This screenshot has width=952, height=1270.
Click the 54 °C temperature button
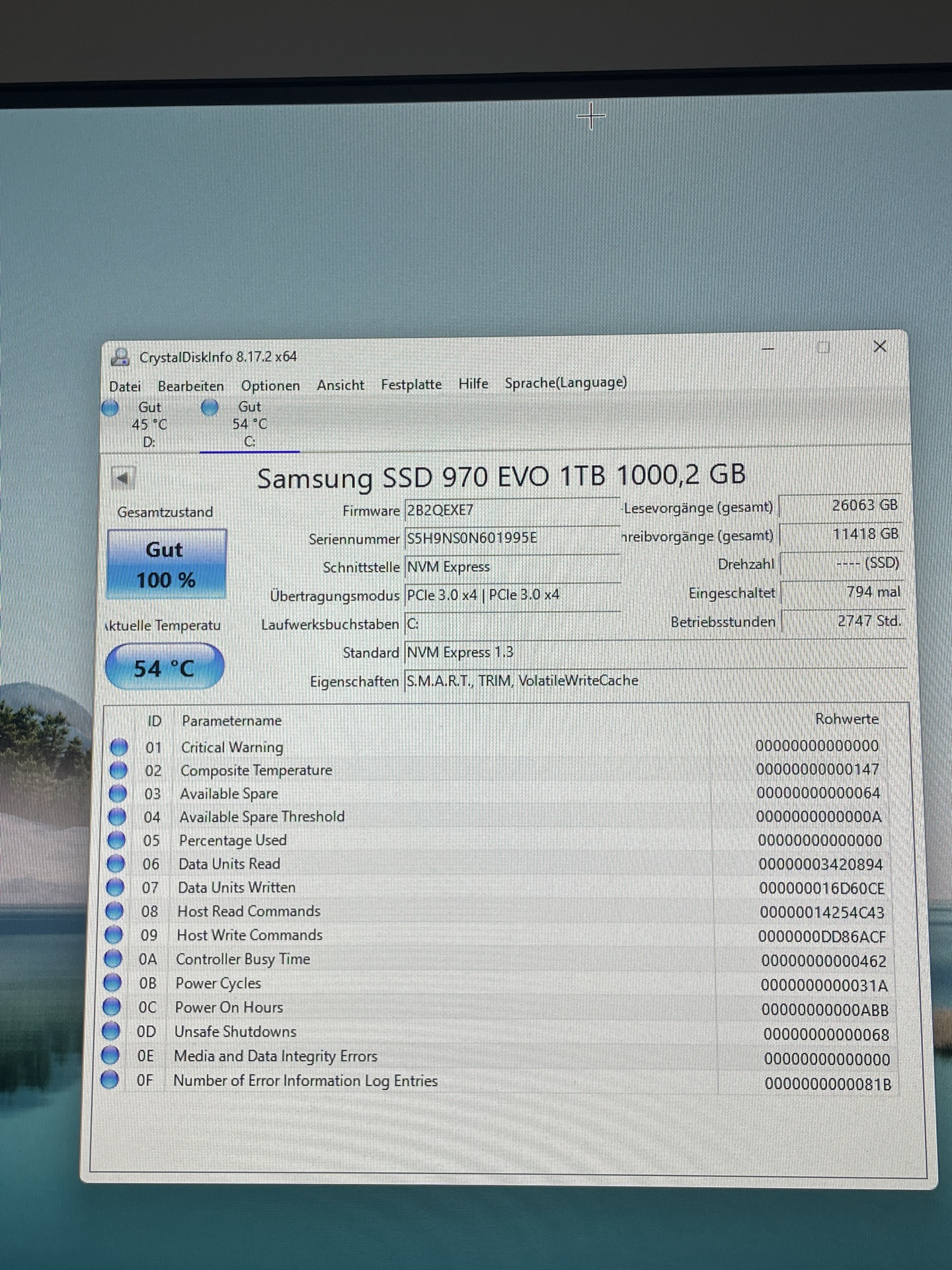coord(165,667)
